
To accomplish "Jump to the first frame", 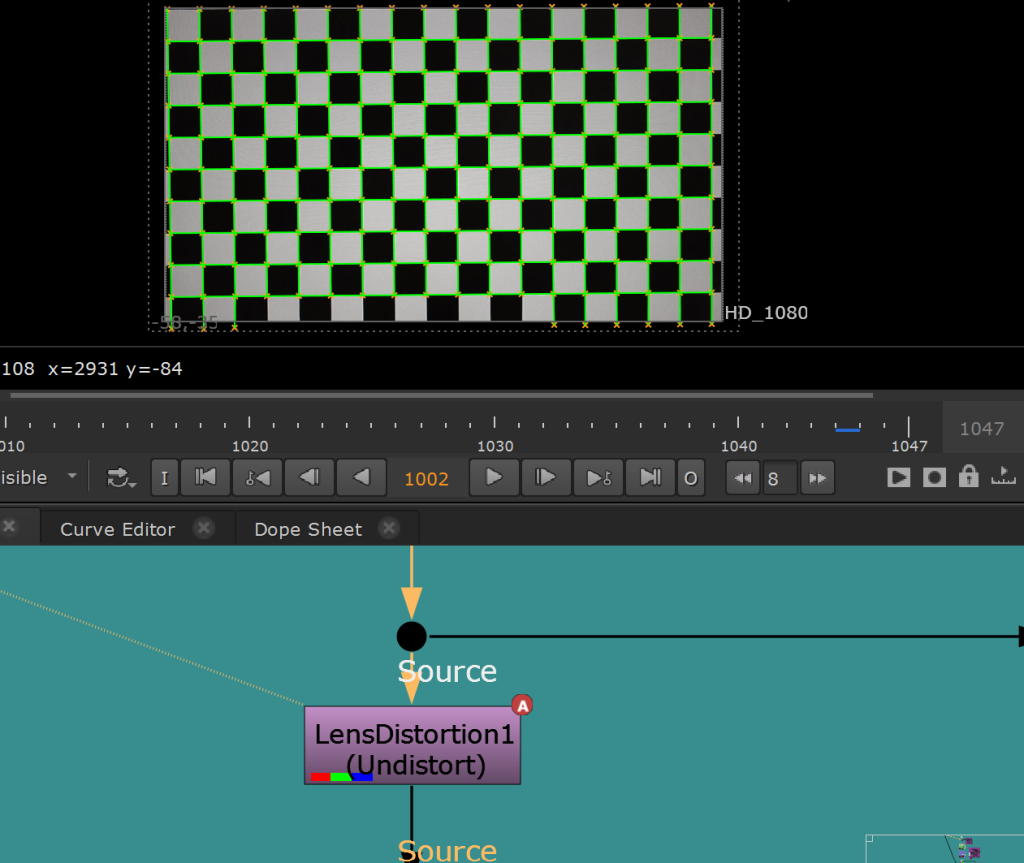I will coord(205,478).
